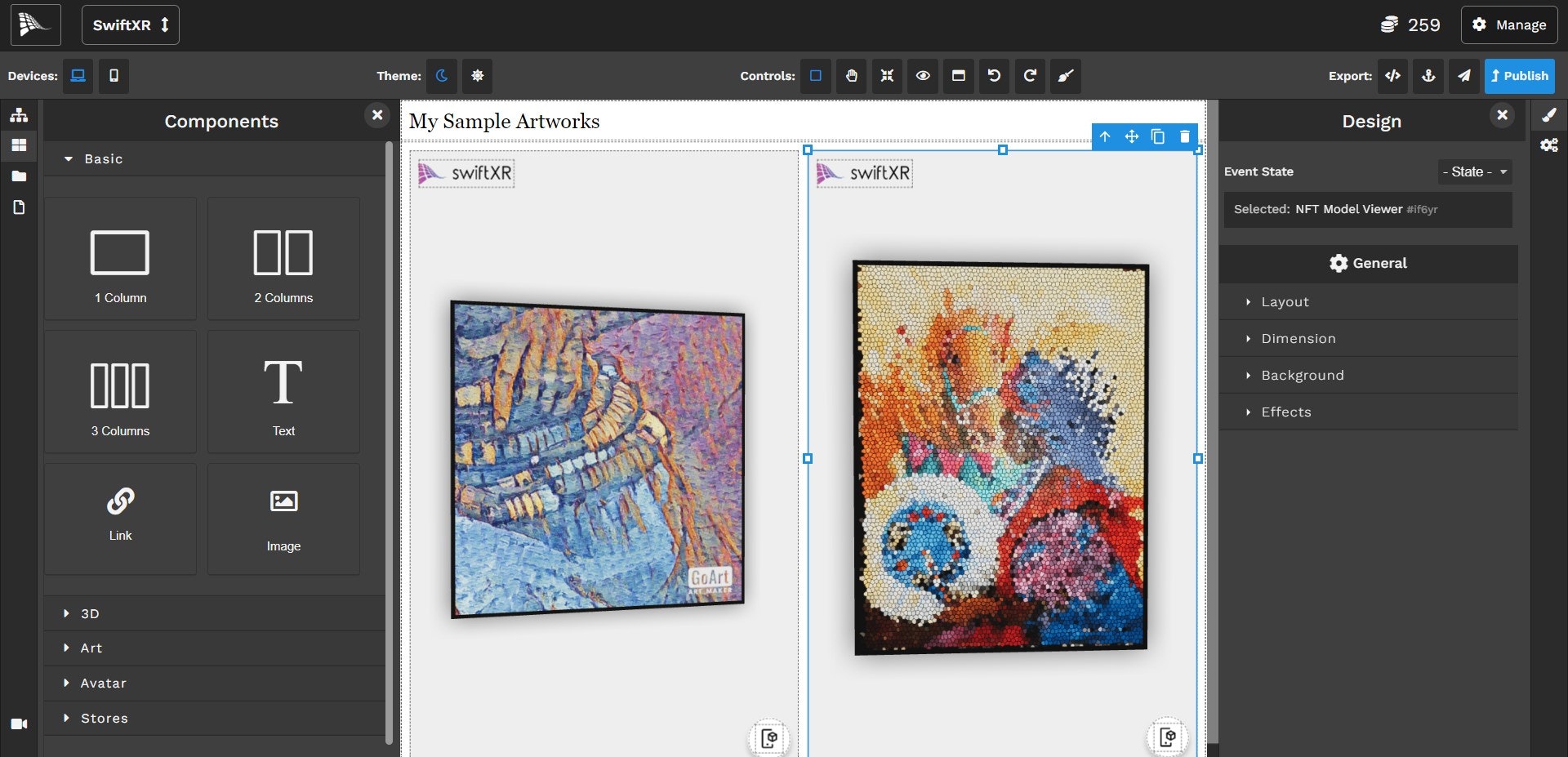Open the settings gears side tab
Image resolution: width=1568 pixels, height=757 pixels.
[1549, 145]
